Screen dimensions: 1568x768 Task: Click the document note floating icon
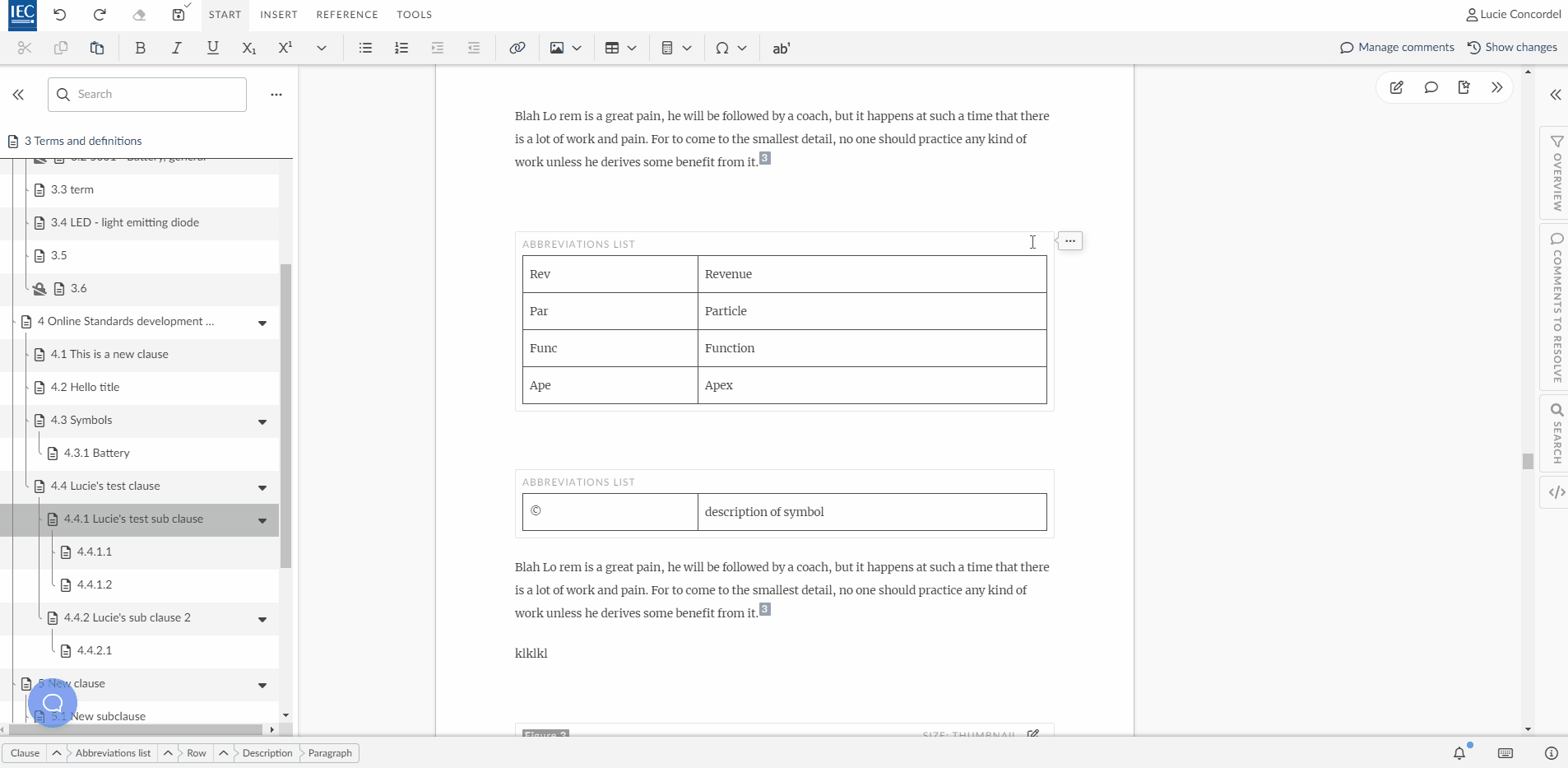click(1464, 87)
